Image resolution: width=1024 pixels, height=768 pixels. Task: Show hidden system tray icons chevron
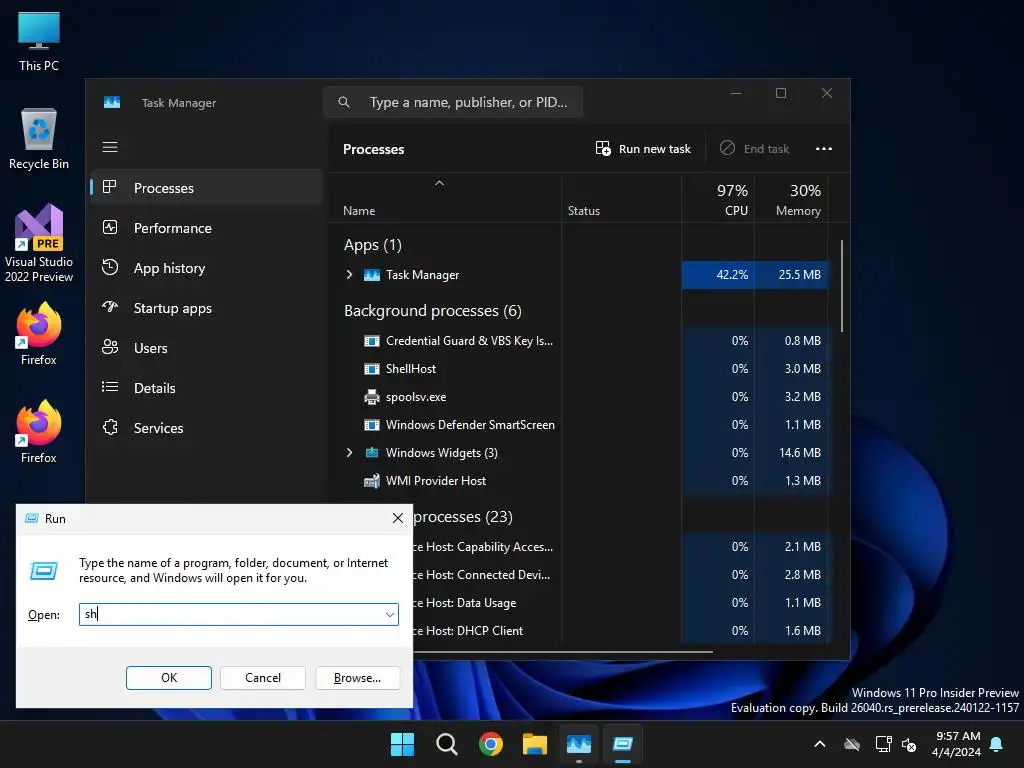click(820, 744)
